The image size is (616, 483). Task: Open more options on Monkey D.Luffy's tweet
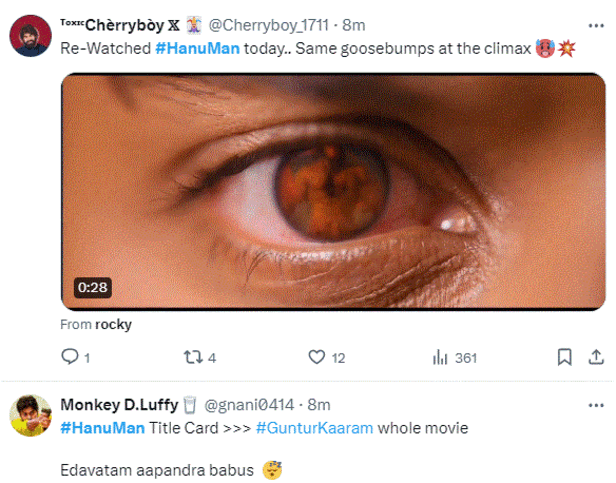tap(597, 404)
